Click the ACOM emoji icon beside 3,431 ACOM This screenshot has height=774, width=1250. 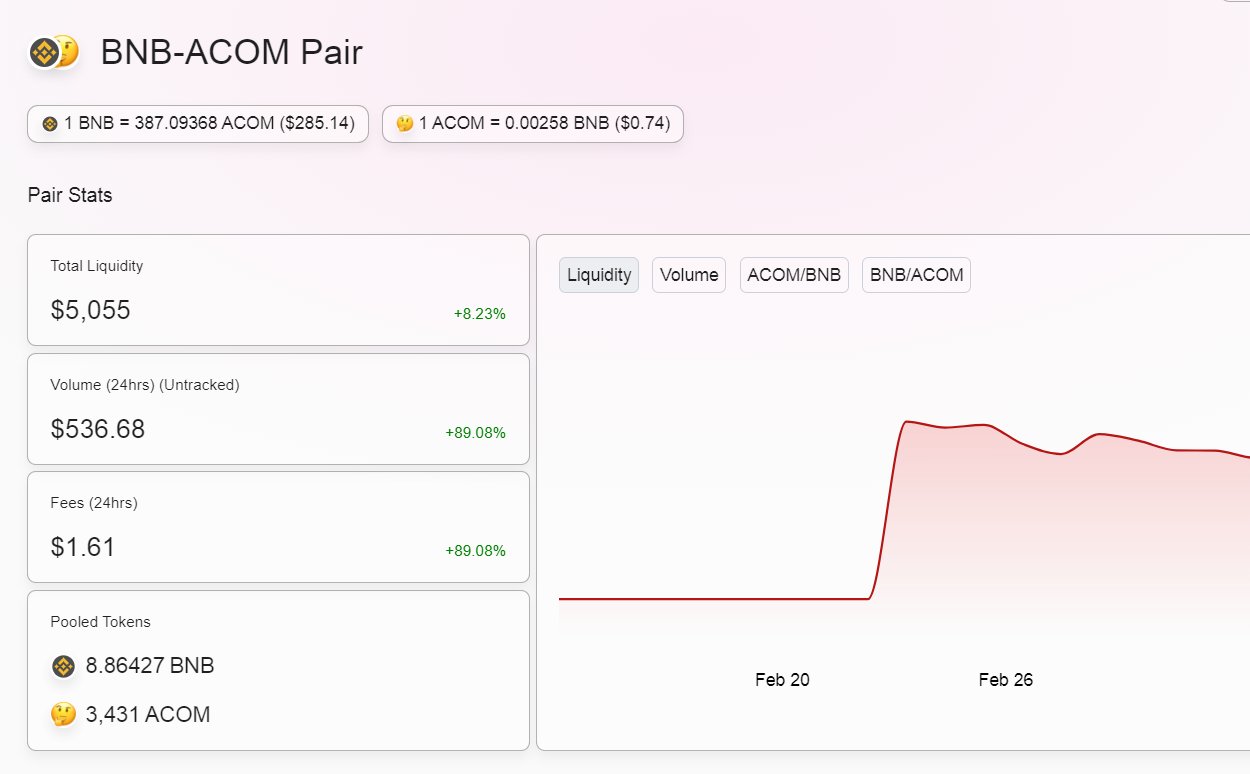tap(63, 714)
